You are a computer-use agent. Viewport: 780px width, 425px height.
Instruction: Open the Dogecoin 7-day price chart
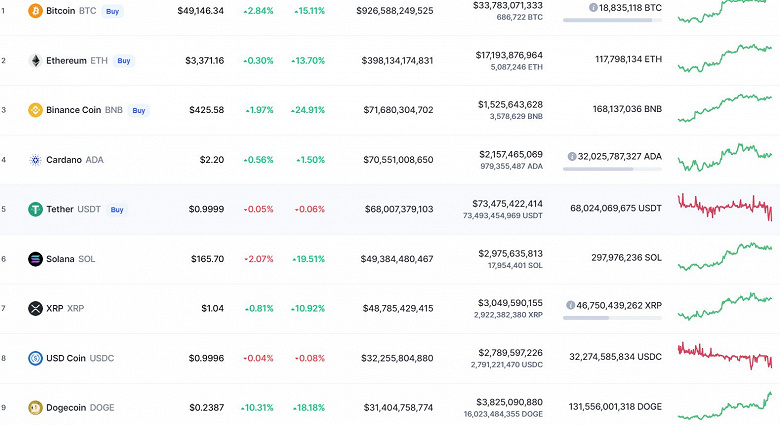[x=724, y=406]
